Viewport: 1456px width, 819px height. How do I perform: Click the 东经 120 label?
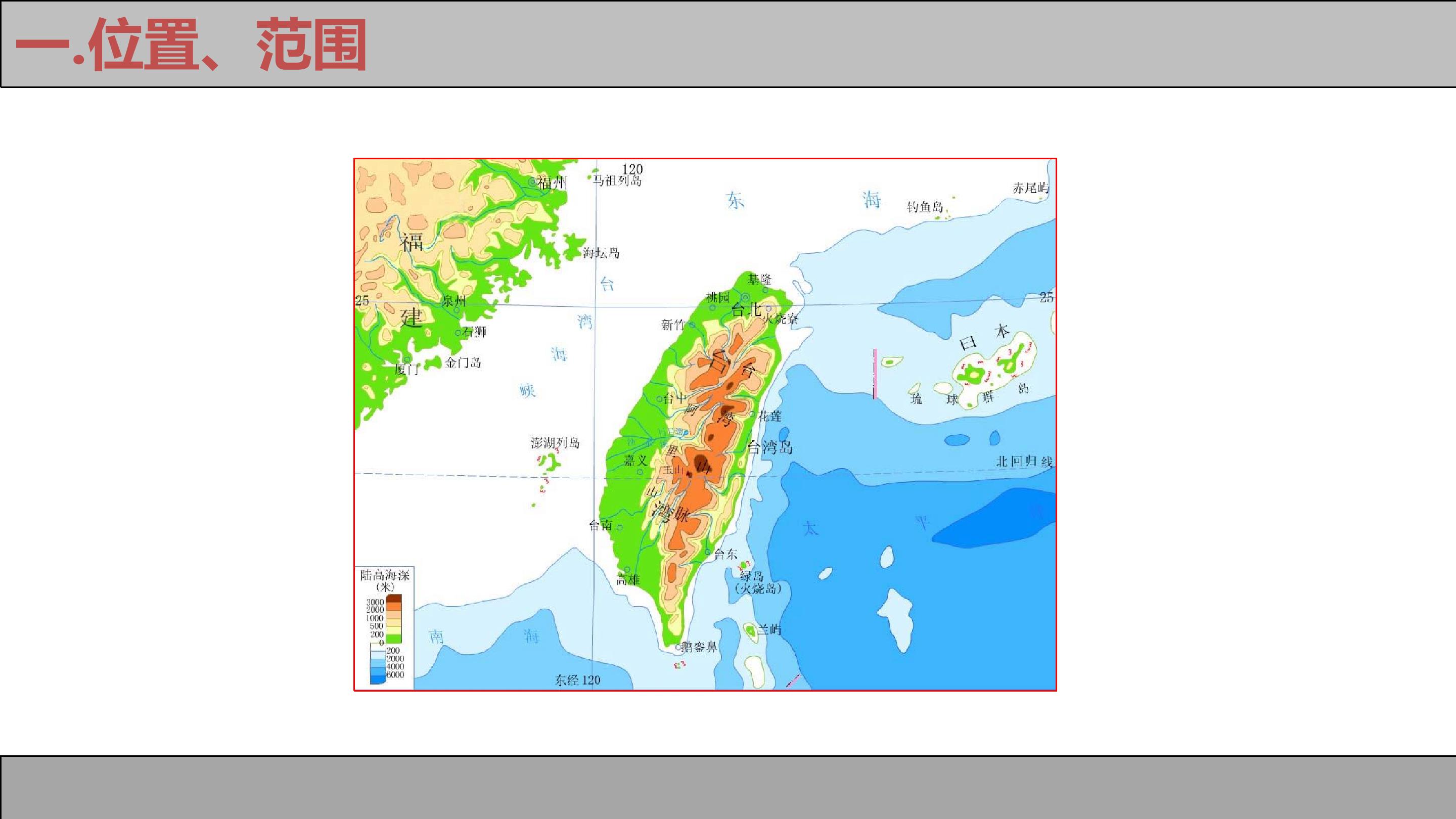click(x=577, y=680)
